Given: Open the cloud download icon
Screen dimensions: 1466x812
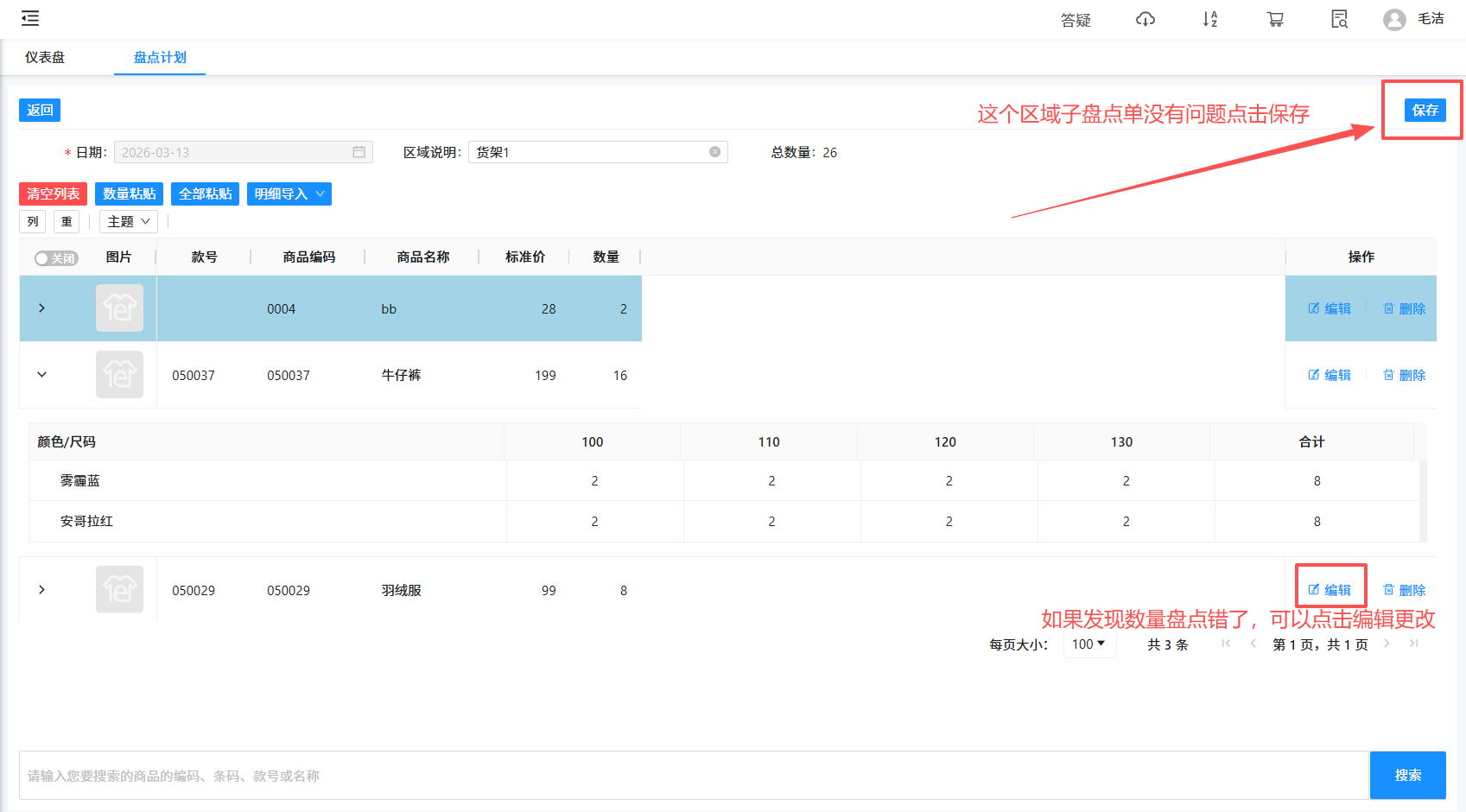Looking at the screenshot, I should [x=1145, y=19].
